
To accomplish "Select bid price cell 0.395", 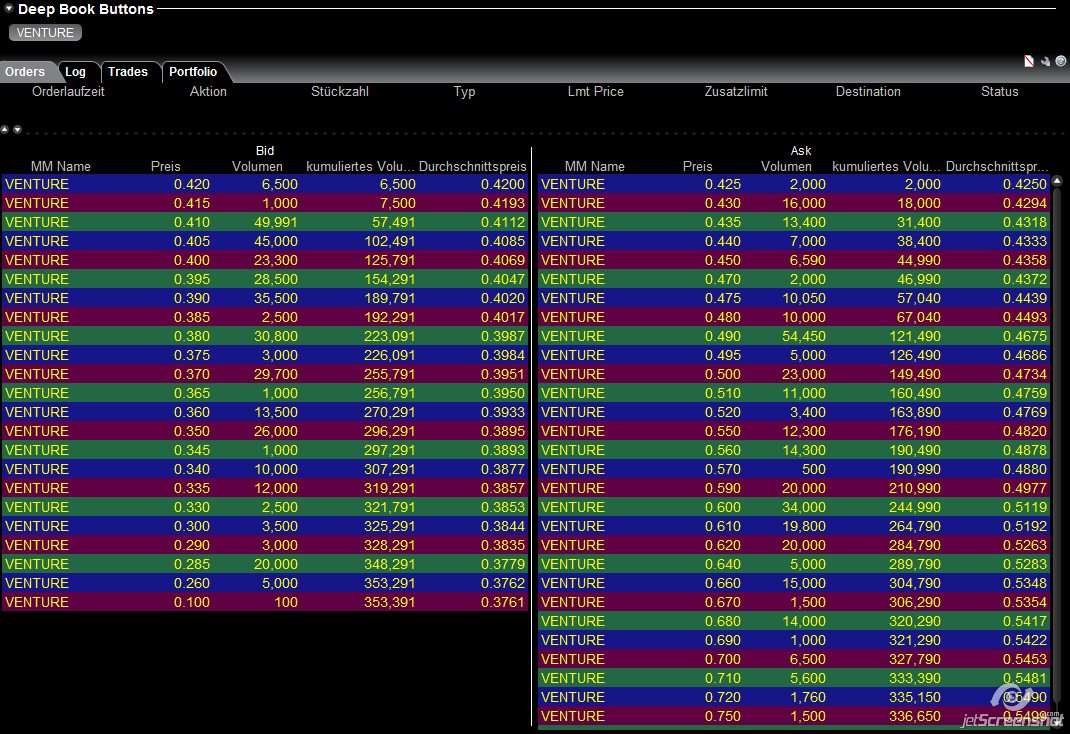I will pyautogui.click(x=192, y=280).
